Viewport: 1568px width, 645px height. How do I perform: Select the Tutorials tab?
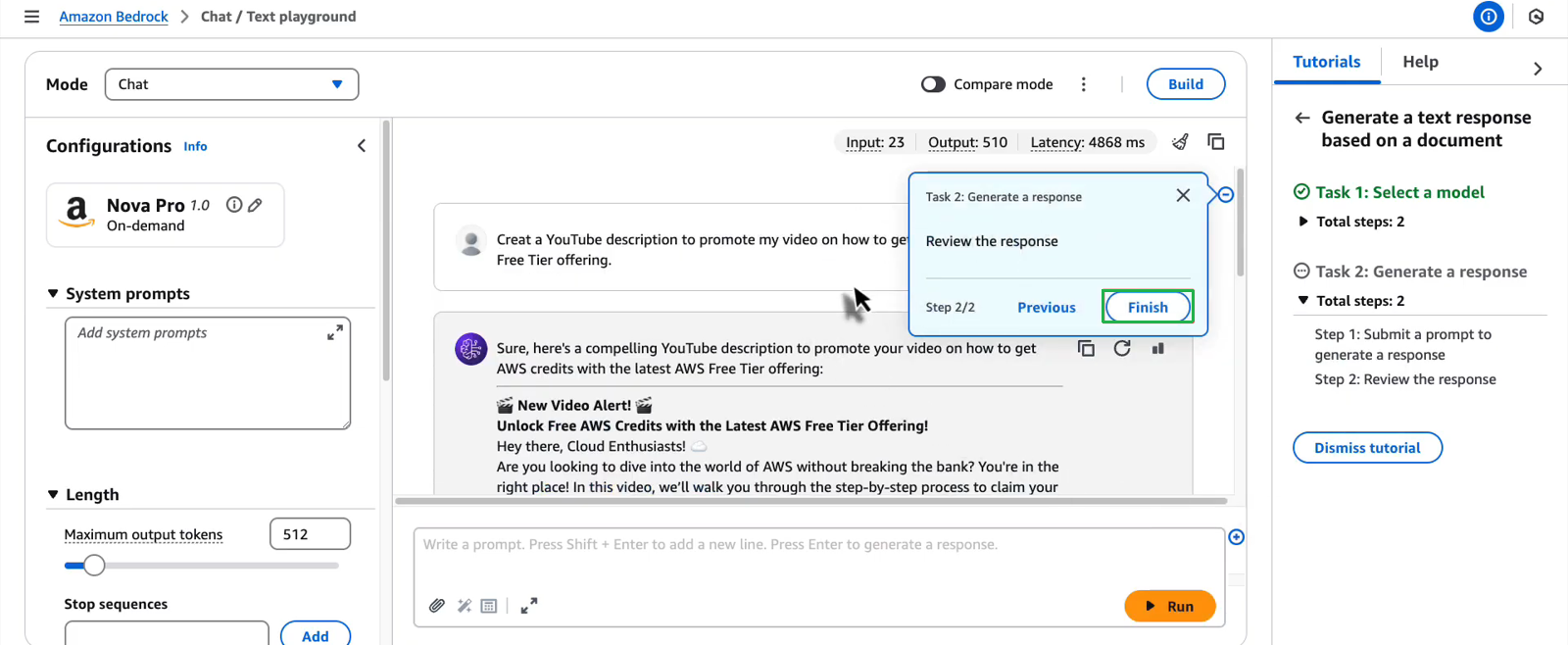[x=1326, y=62]
